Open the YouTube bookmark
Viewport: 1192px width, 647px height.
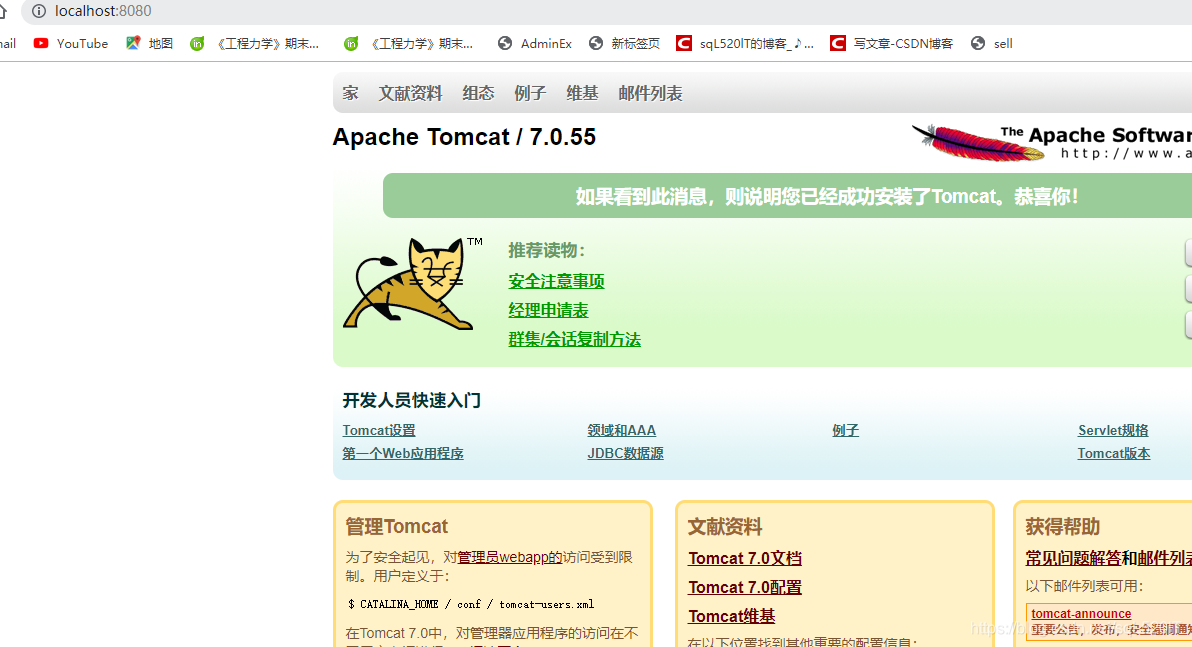pos(71,43)
